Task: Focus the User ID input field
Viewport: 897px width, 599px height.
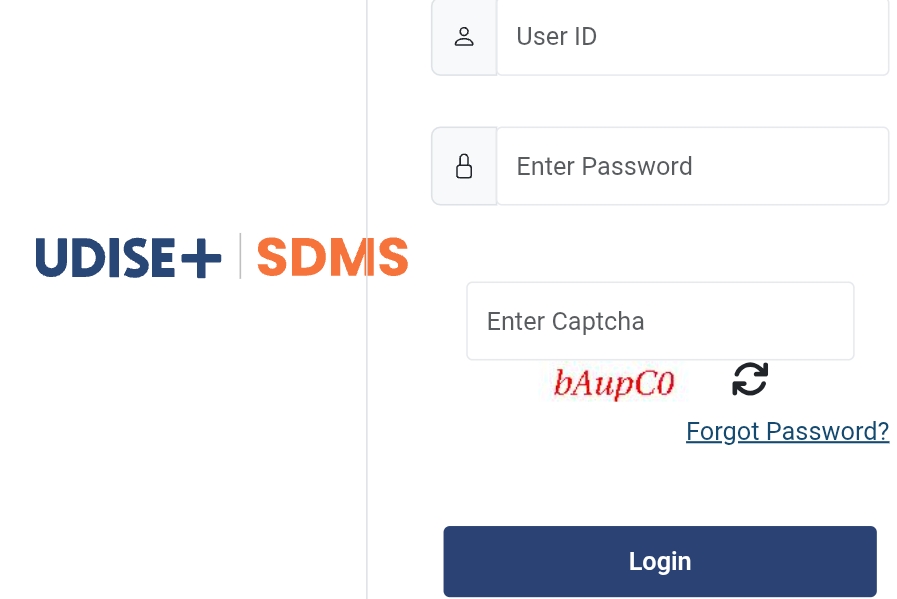Action: (x=692, y=37)
